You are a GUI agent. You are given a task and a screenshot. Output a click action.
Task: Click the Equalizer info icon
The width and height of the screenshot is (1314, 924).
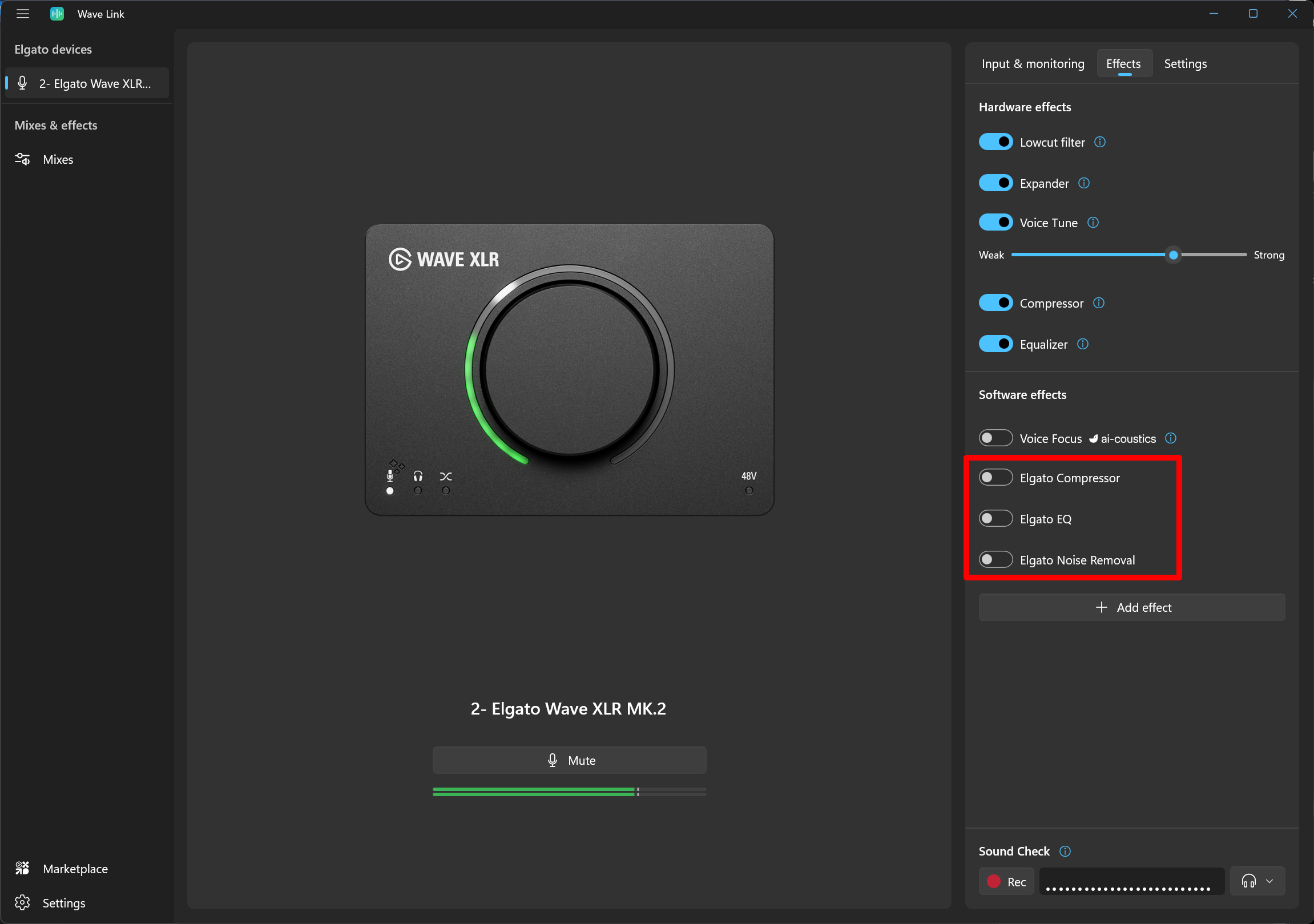[x=1082, y=344]
